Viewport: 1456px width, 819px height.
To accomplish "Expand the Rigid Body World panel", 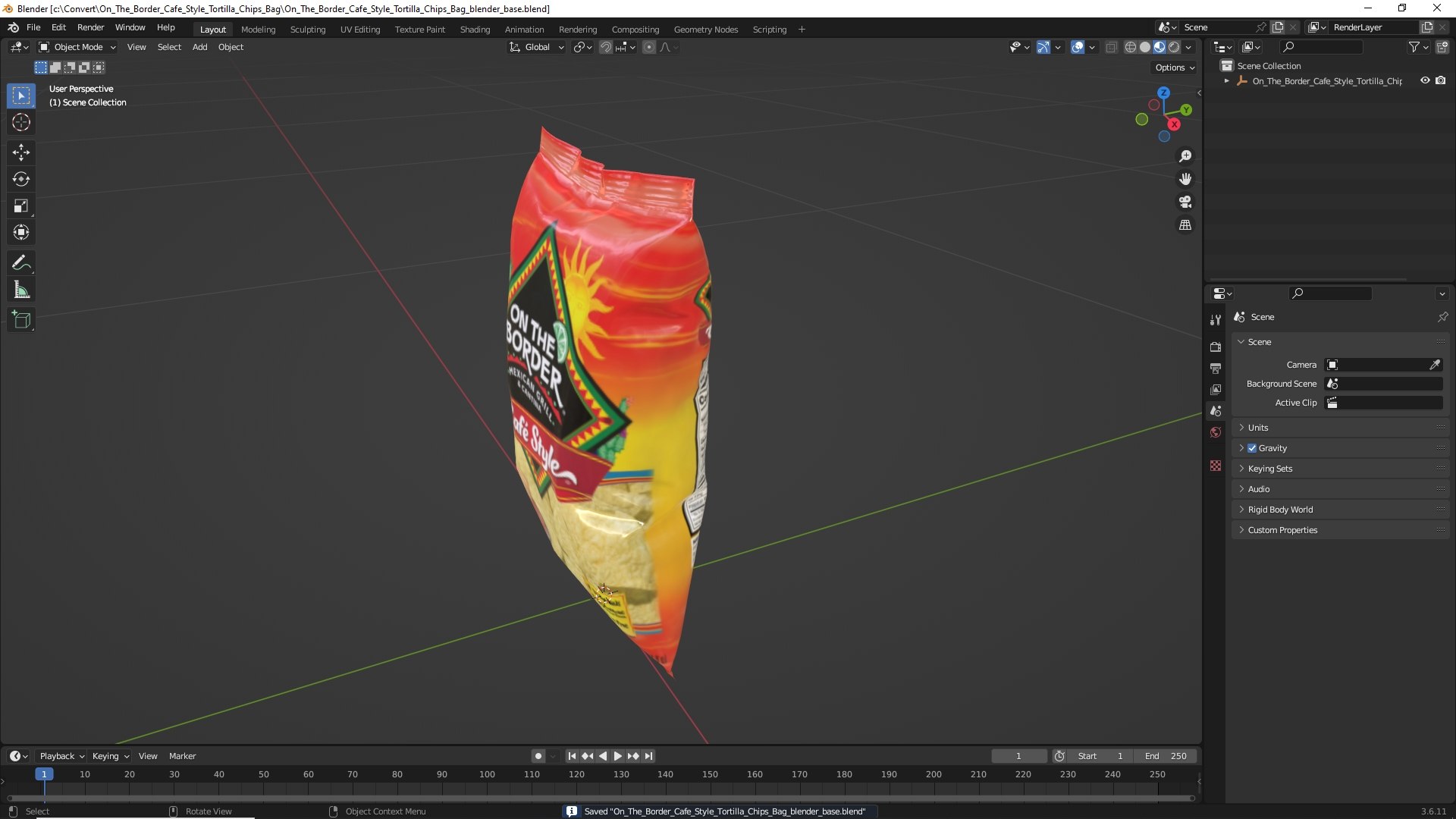I will 1340,510.
